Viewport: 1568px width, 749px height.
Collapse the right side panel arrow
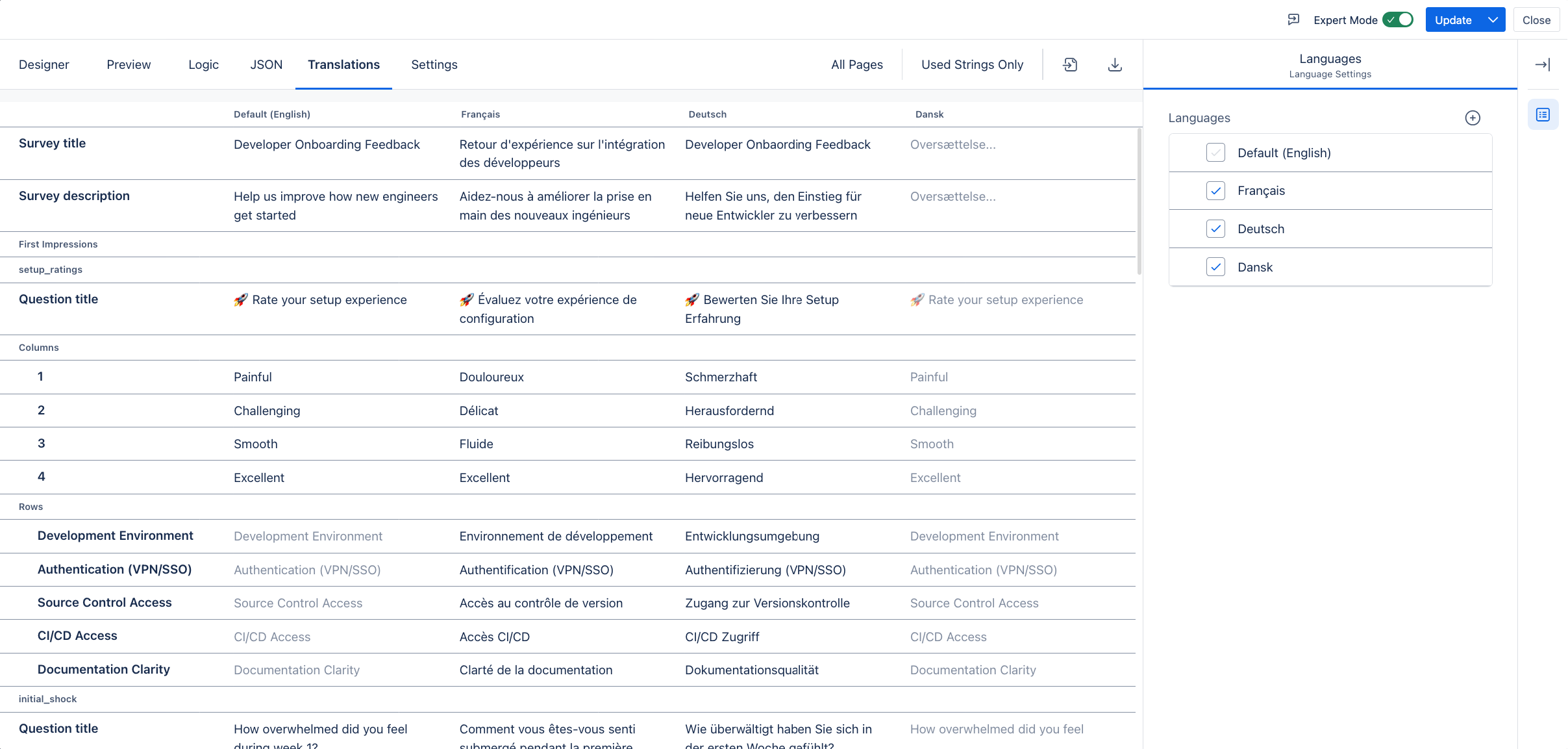click(1542, 64)
